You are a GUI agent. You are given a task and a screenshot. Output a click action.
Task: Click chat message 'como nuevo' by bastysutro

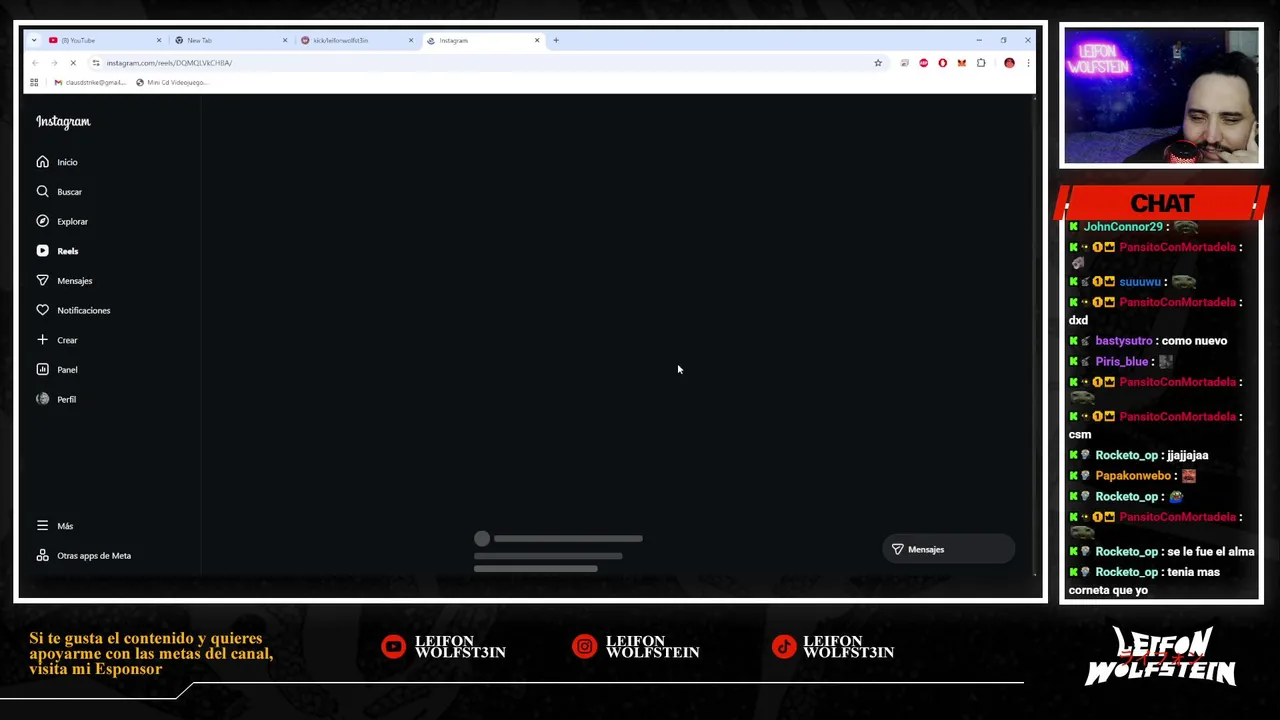tap(1194, 341)
